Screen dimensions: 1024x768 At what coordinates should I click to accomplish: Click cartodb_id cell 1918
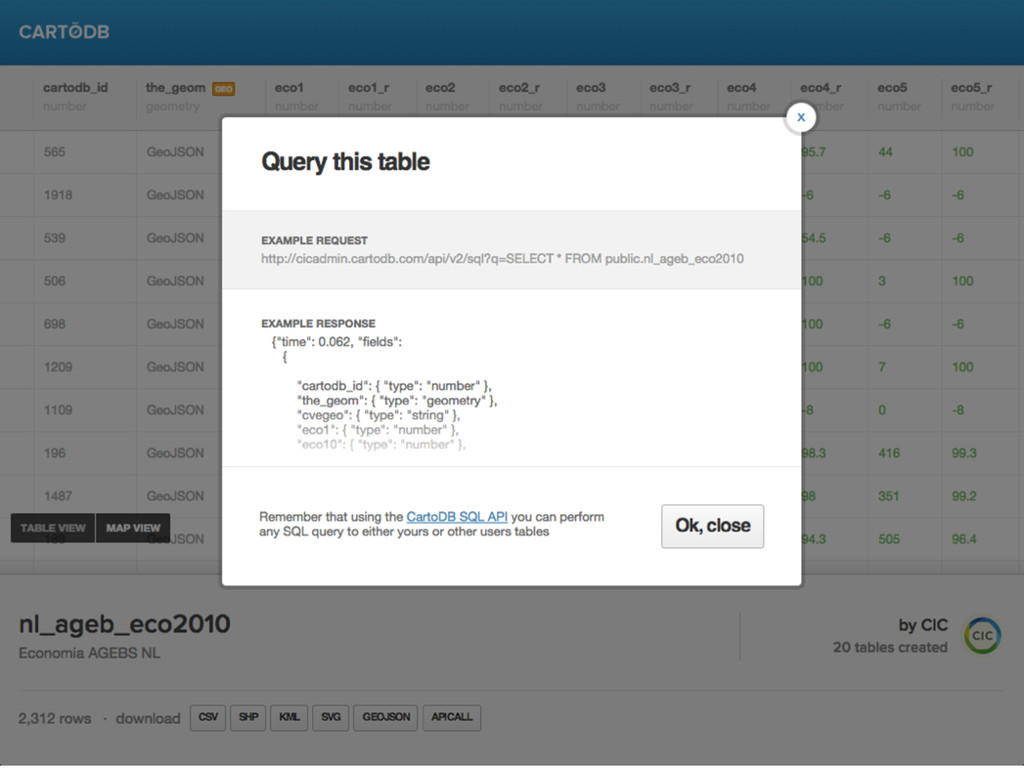(x=58, y=195)
